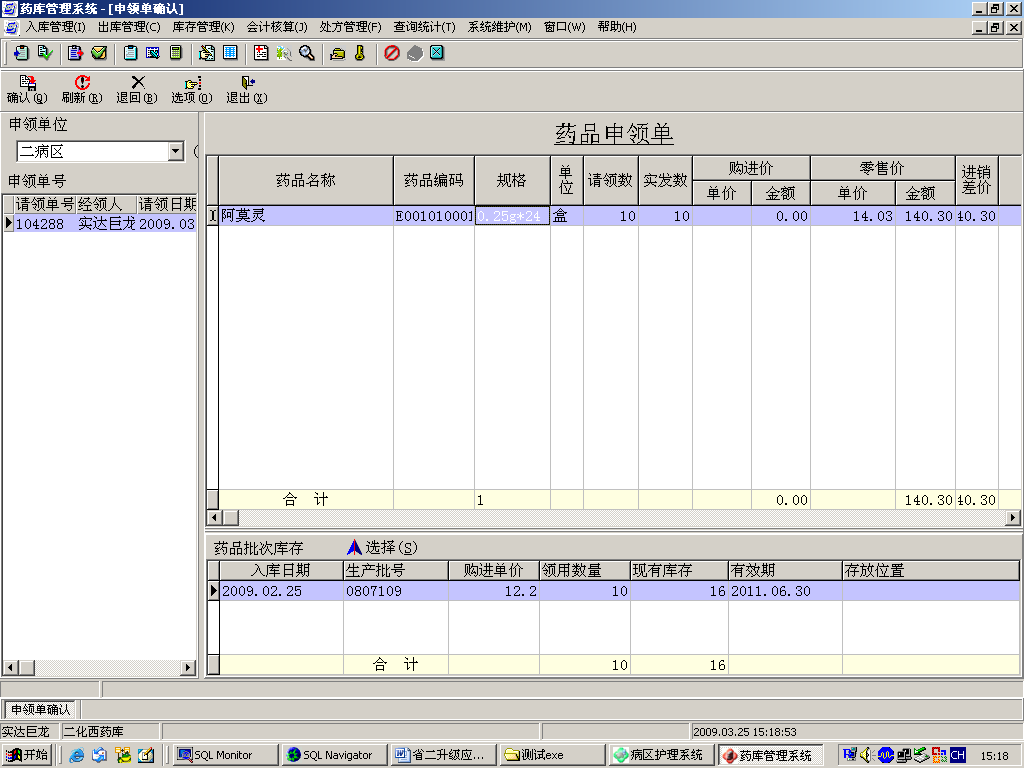
Task: Click the 刷新(R) refresh icon
Action: click(82, 84)
